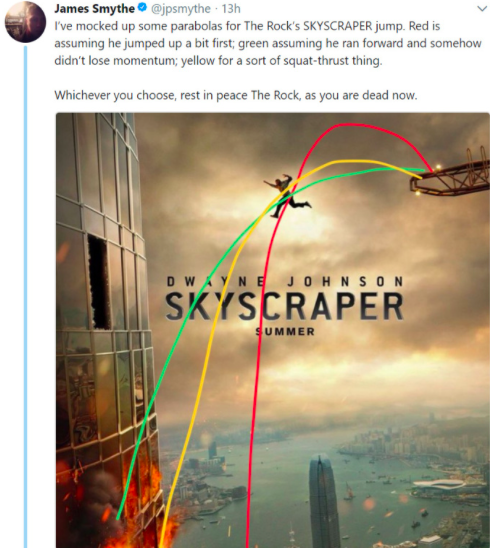Click the SUMMER text under the title
Screen dimensions: 490x548
pyautogui.click(x=285, y=331)
